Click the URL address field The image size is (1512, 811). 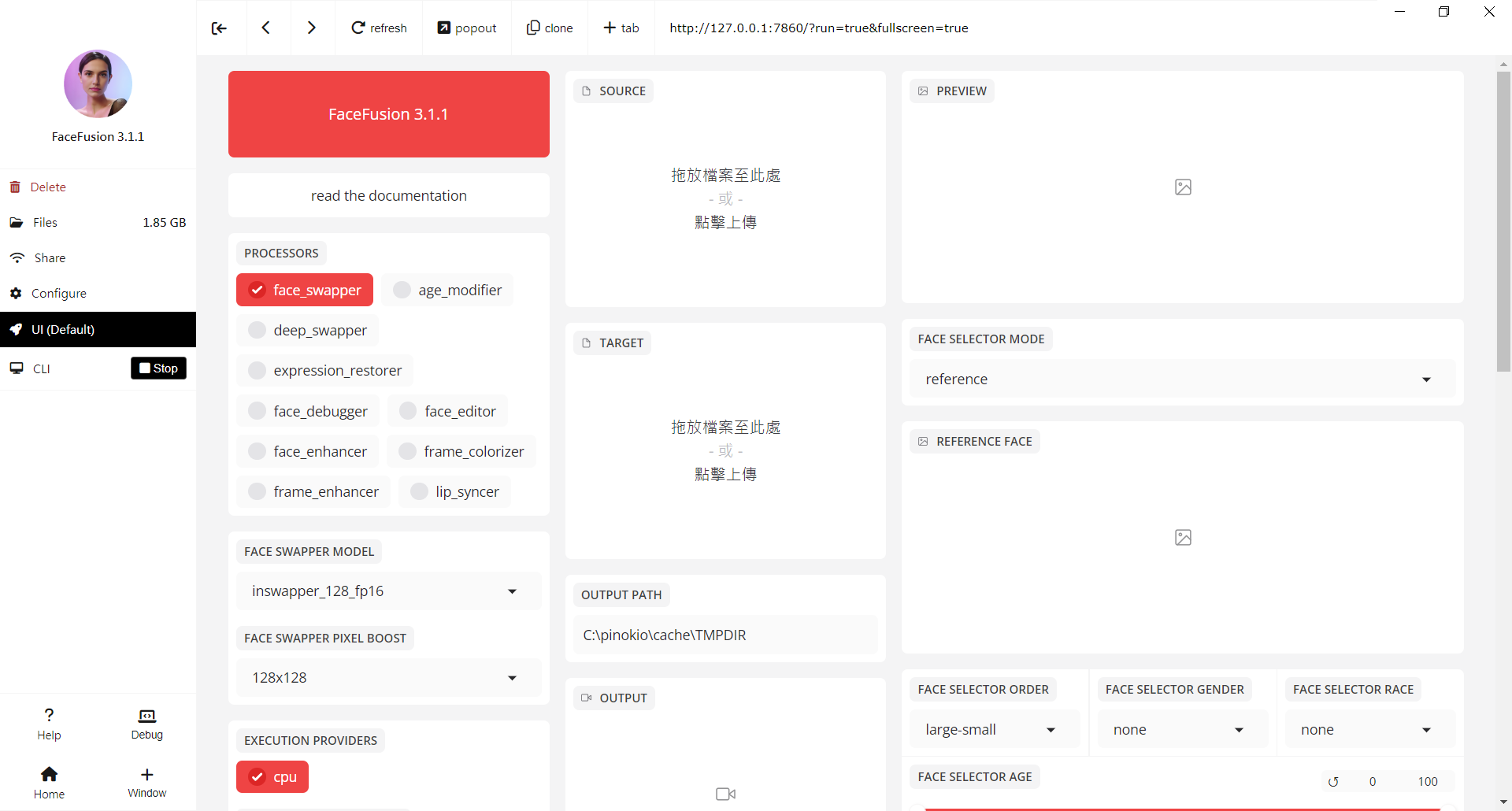[819, 28]
